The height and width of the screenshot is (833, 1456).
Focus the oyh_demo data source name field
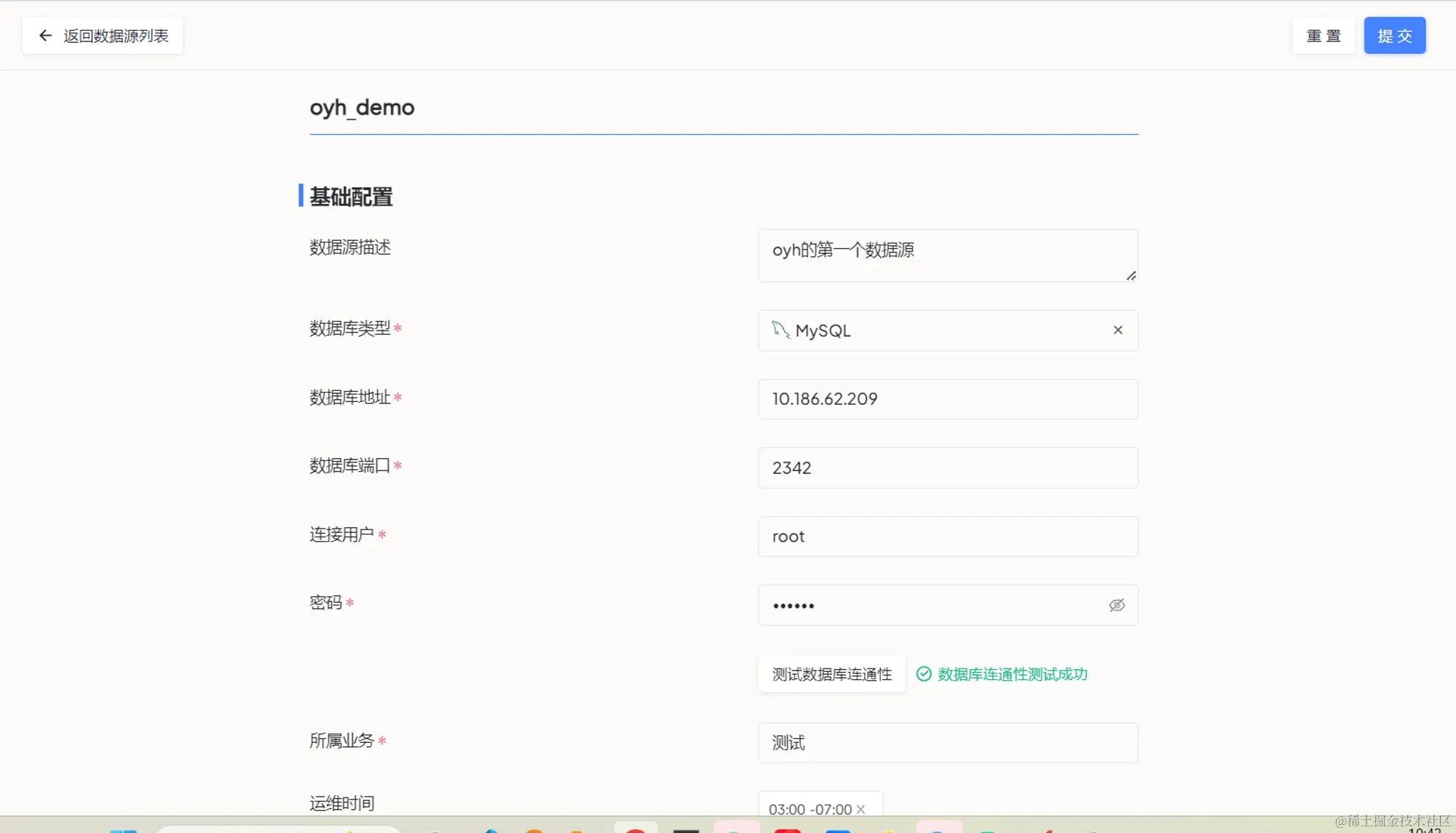point(723,108)
